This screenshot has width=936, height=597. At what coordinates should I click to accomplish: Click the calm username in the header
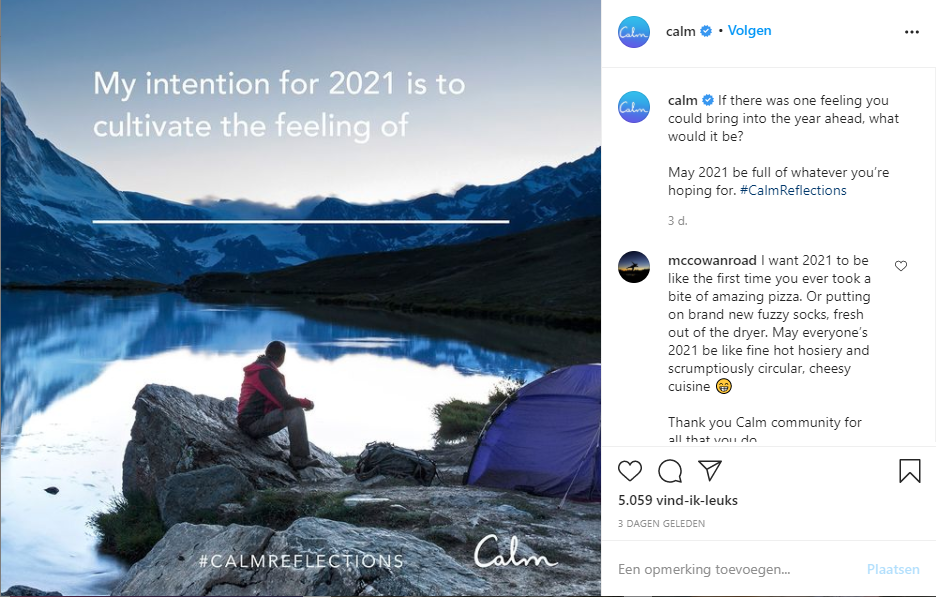(681, 31)
